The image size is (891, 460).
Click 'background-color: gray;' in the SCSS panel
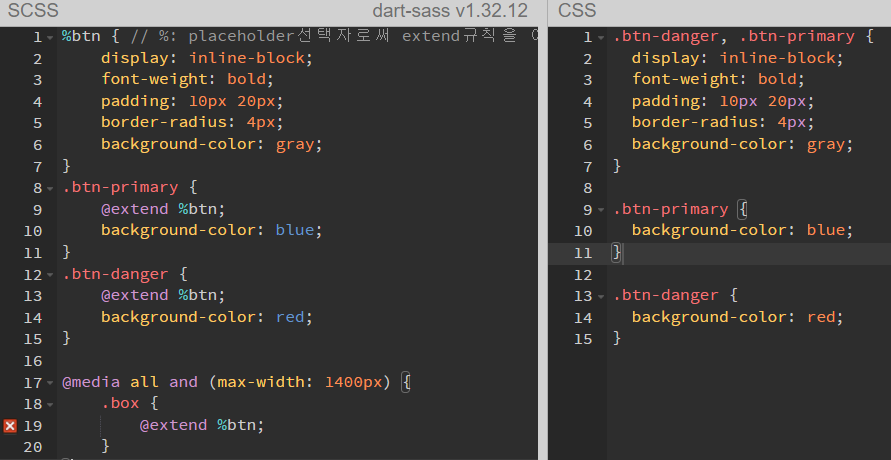click(x=212, y=144)
